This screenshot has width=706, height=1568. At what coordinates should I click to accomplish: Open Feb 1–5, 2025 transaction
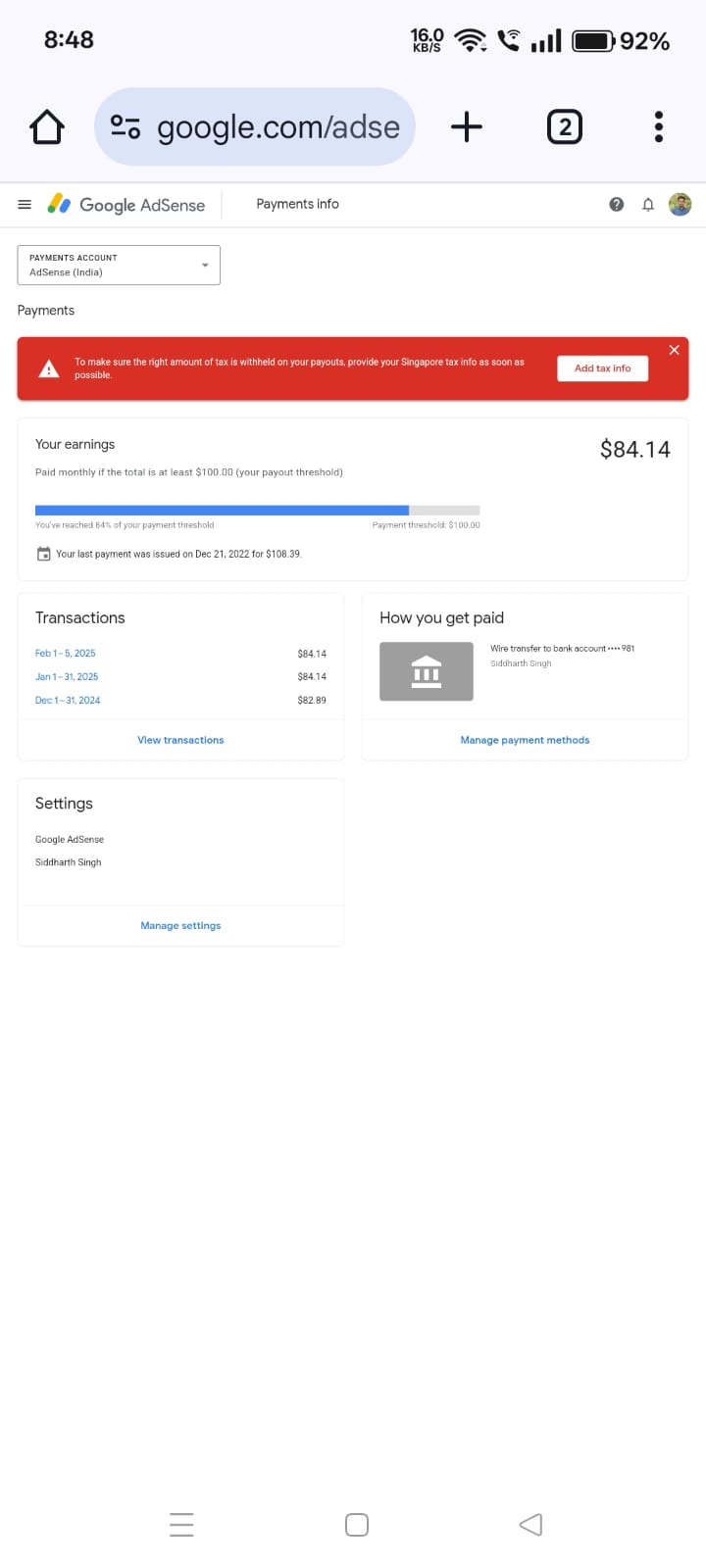(x=66, y=654)
